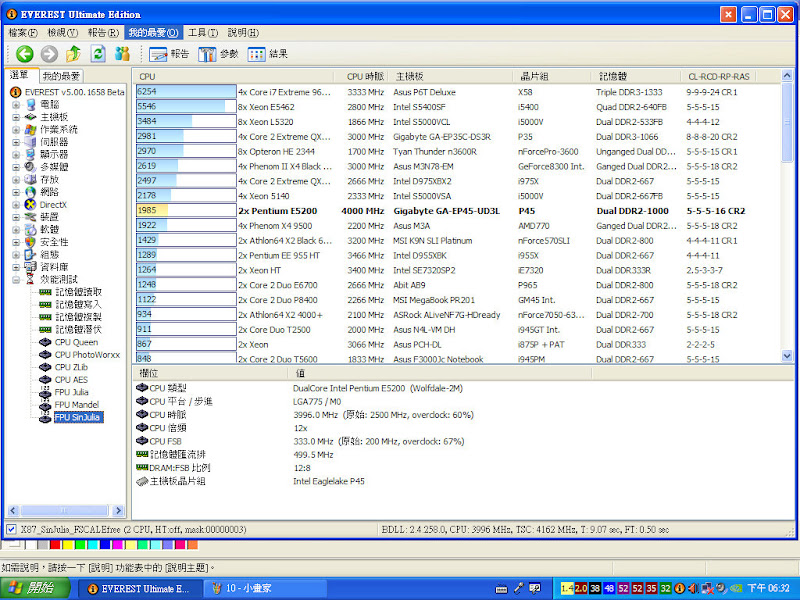
Task: Click the CPU 時脈 column header
Action: coord(365,76)
